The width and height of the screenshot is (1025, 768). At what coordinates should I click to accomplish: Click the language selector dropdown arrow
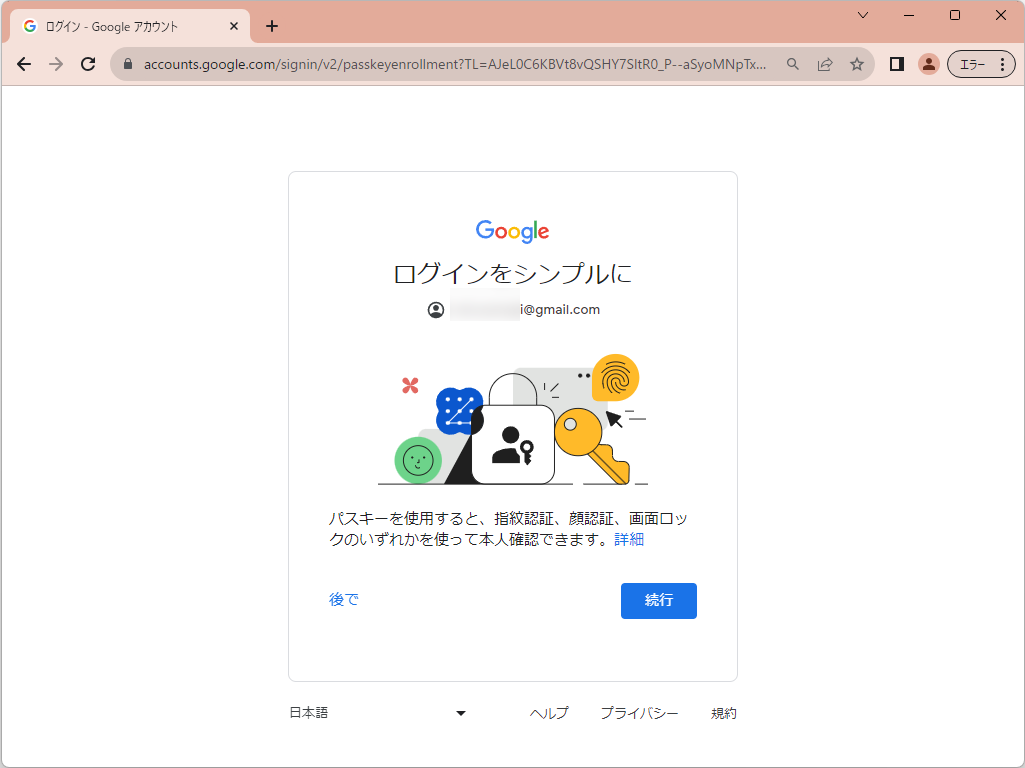coord(461,712)
